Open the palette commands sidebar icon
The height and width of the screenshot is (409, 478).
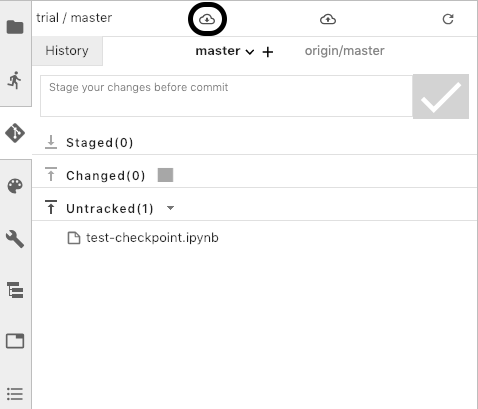coord(15,186)
